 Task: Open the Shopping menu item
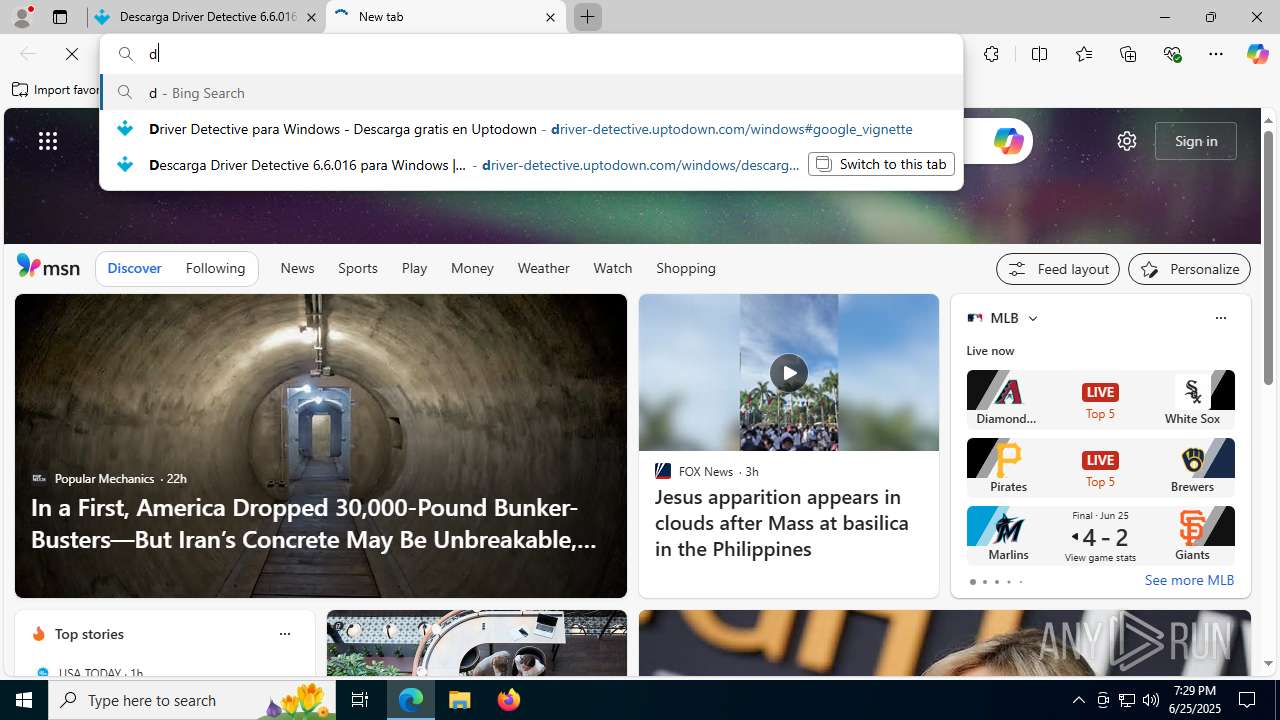coord(686,268)
